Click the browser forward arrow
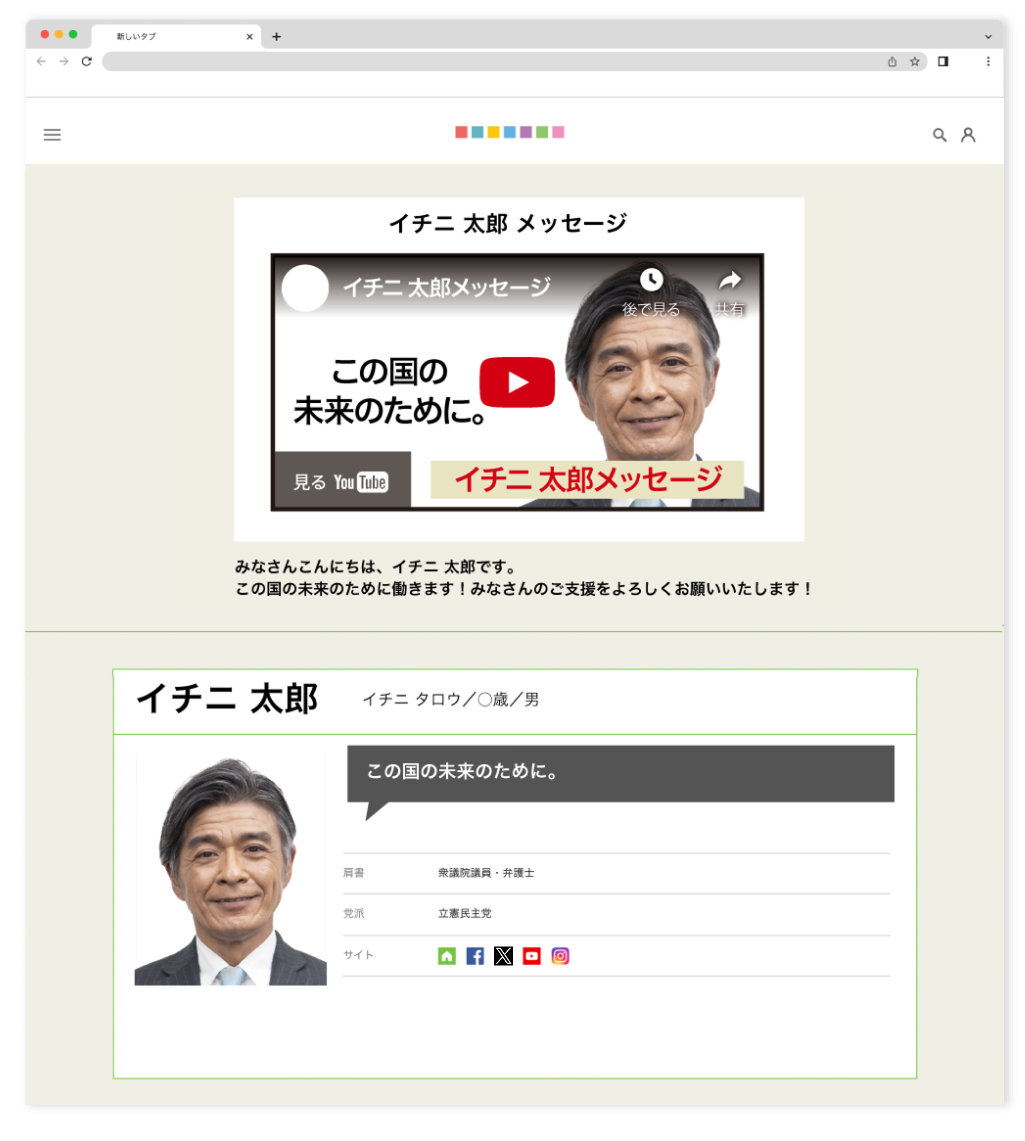1025x1141 pixels. (64, 61)
